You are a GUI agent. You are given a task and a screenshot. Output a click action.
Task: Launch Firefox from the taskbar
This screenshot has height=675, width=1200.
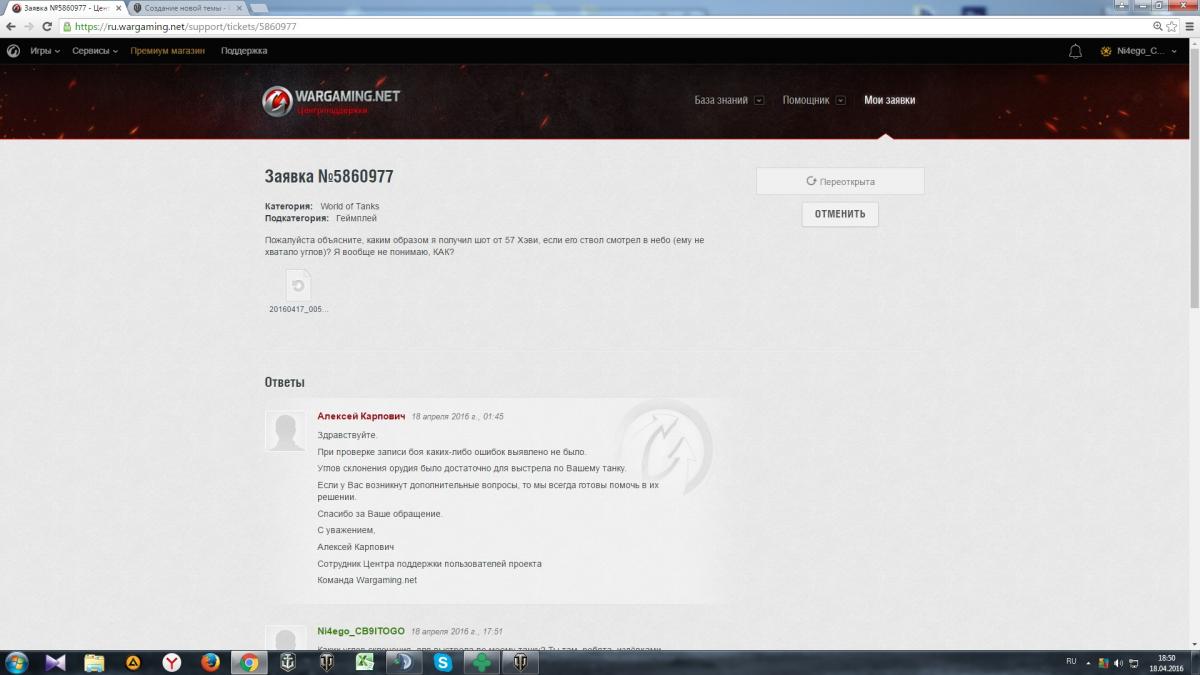[210, 662]
